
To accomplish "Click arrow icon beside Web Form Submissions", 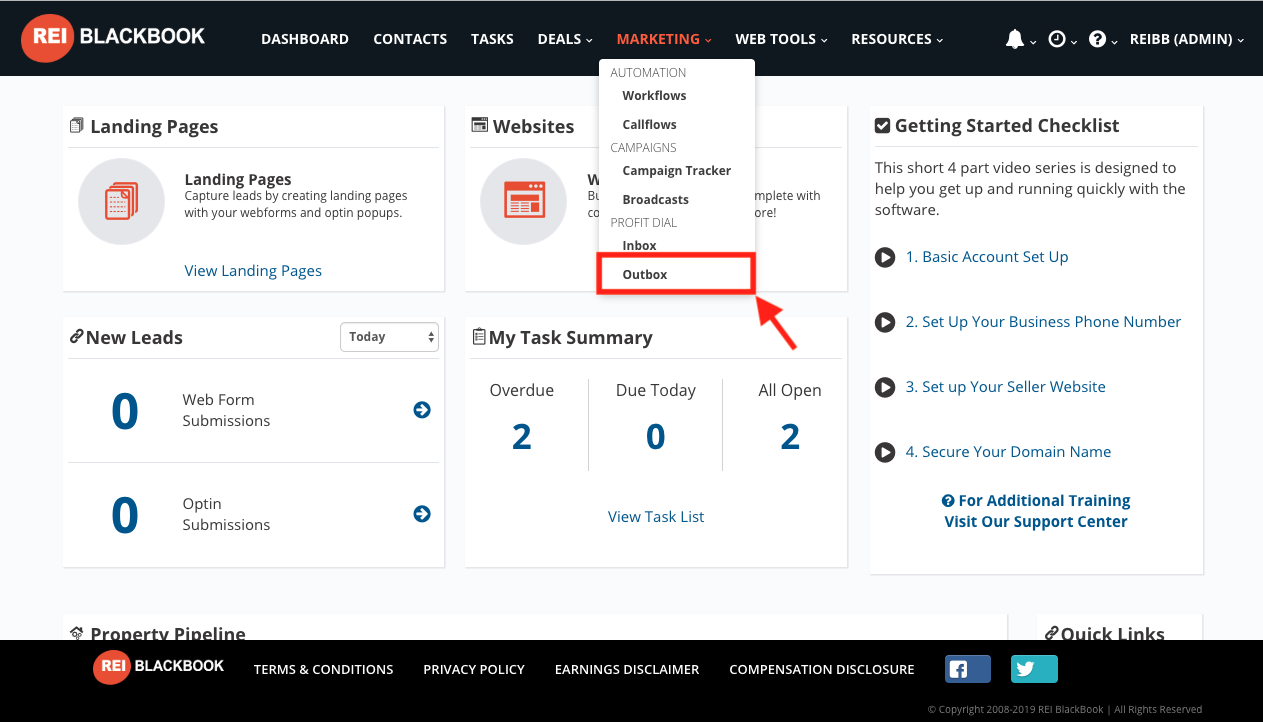I will (x=422, y=410).
